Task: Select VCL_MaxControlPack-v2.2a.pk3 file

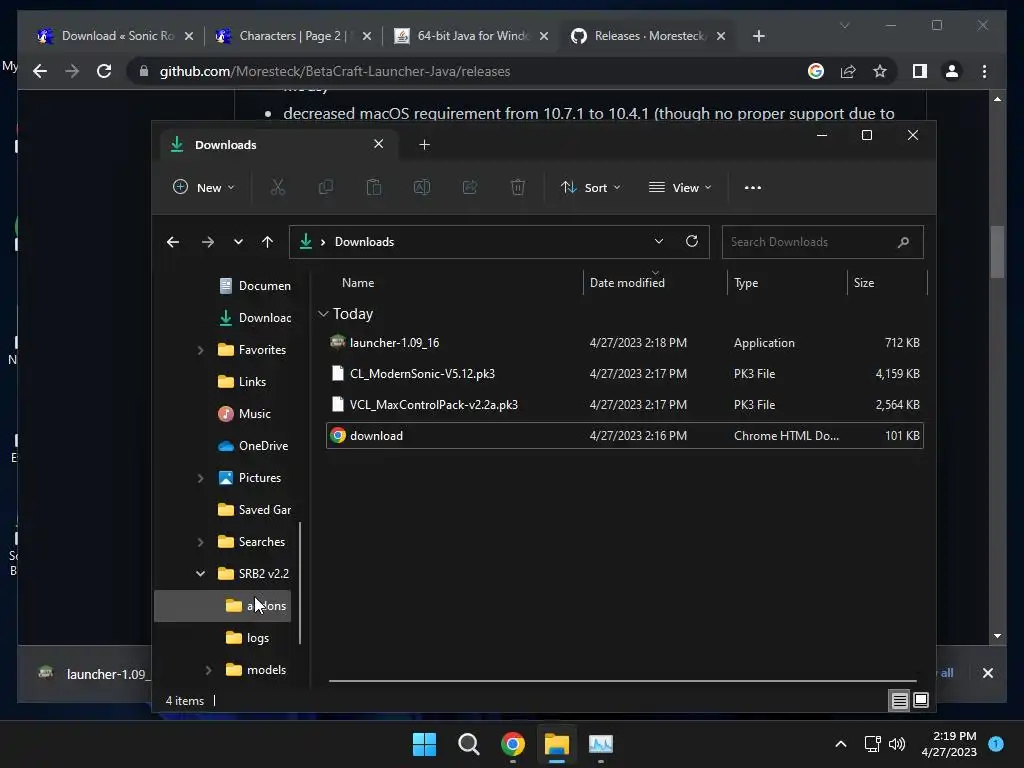Action: [x=624, y=405]
